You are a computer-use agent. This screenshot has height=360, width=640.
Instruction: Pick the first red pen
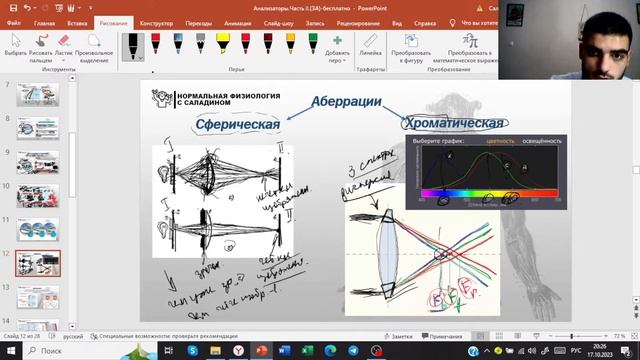pos(156,43)
